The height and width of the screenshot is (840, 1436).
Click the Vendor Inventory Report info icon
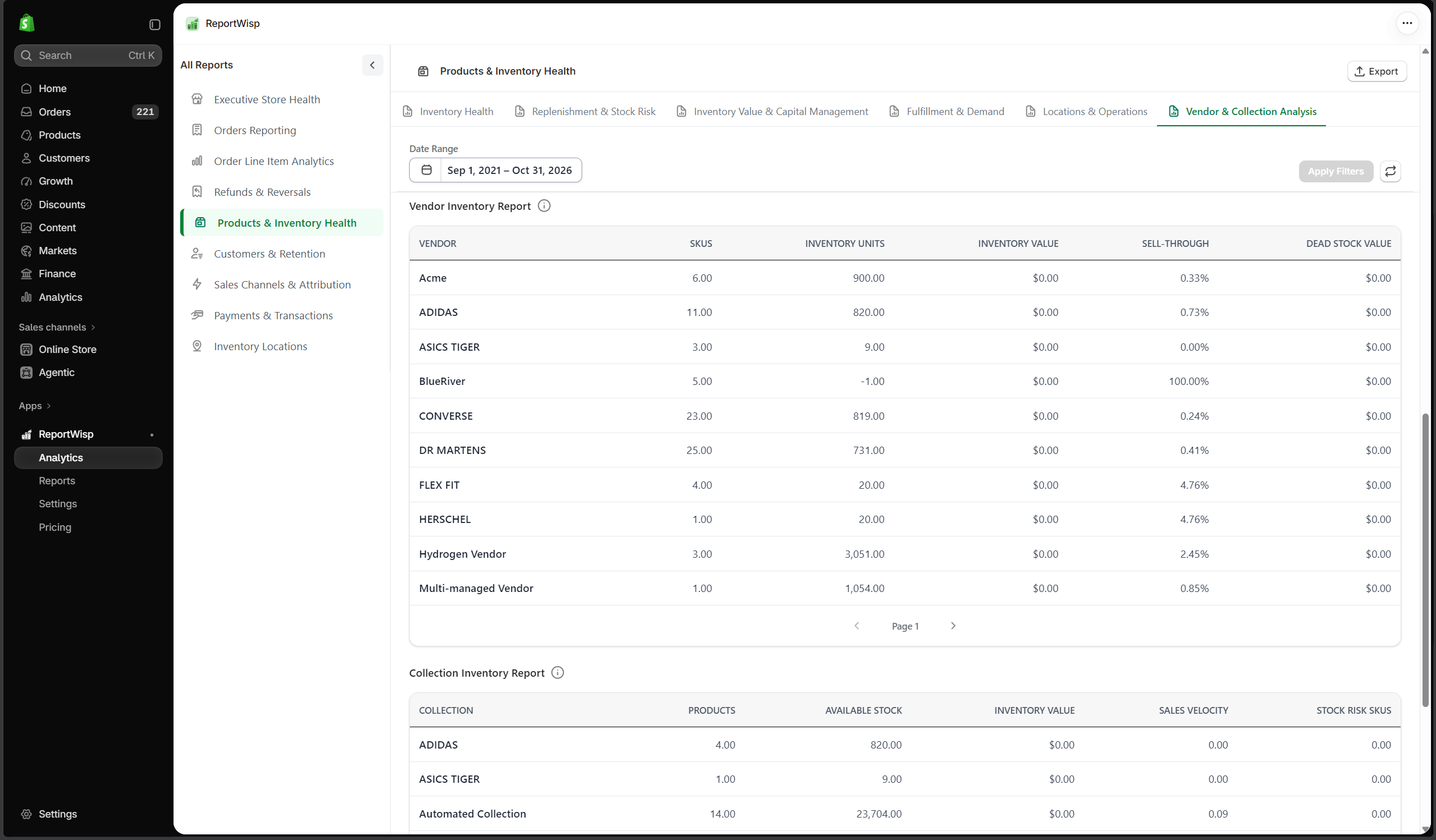coord(543,206)
